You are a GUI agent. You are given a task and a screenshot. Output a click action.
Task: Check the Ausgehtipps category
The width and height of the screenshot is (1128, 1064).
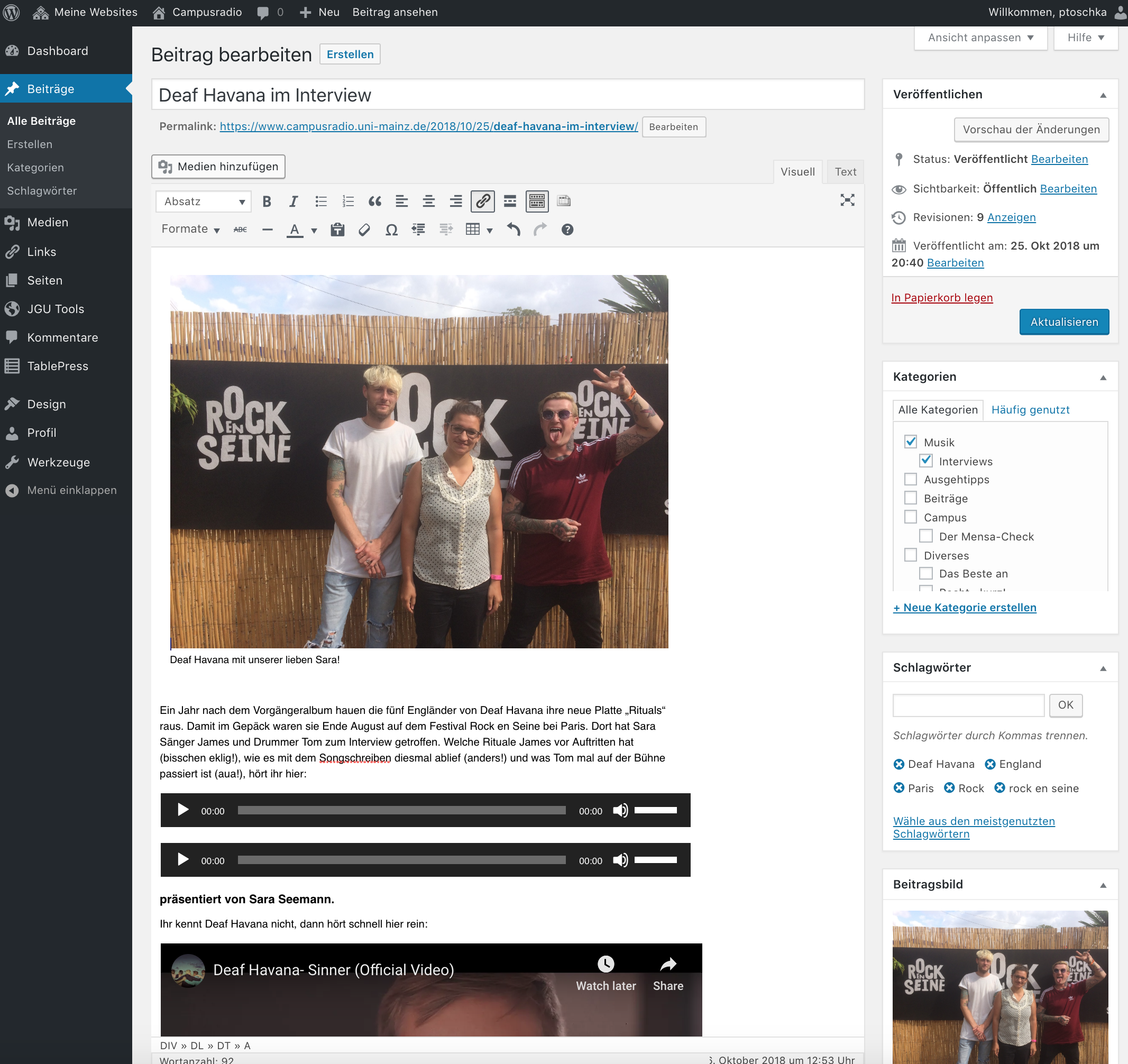point(911,480)
